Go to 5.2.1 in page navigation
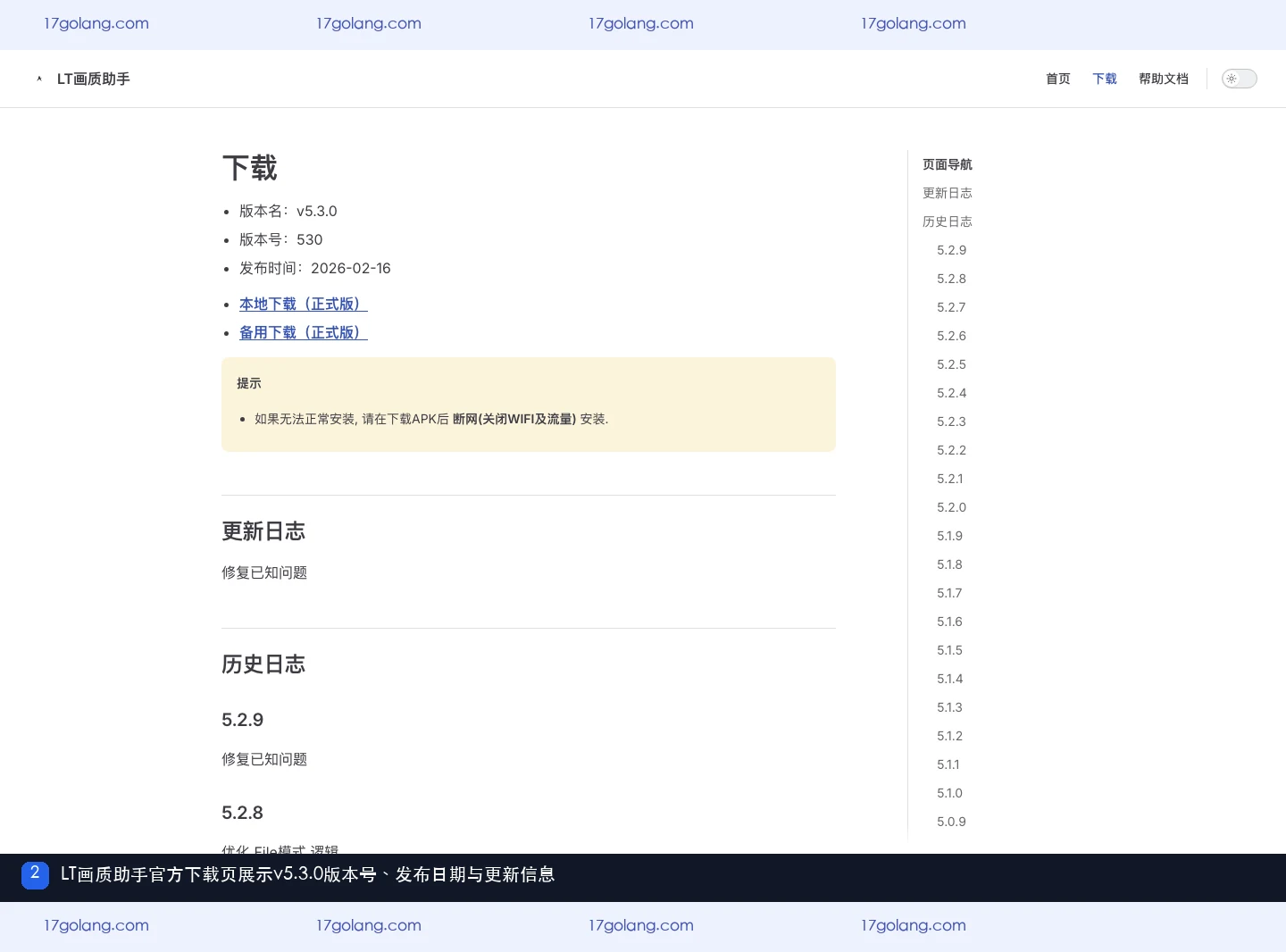Viewport: 1286px width, 952px height. pos(950,479)
